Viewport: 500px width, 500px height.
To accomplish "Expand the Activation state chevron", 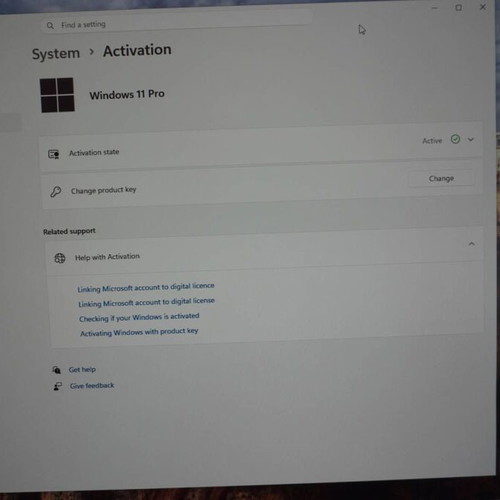I will [x=471, y=139].
